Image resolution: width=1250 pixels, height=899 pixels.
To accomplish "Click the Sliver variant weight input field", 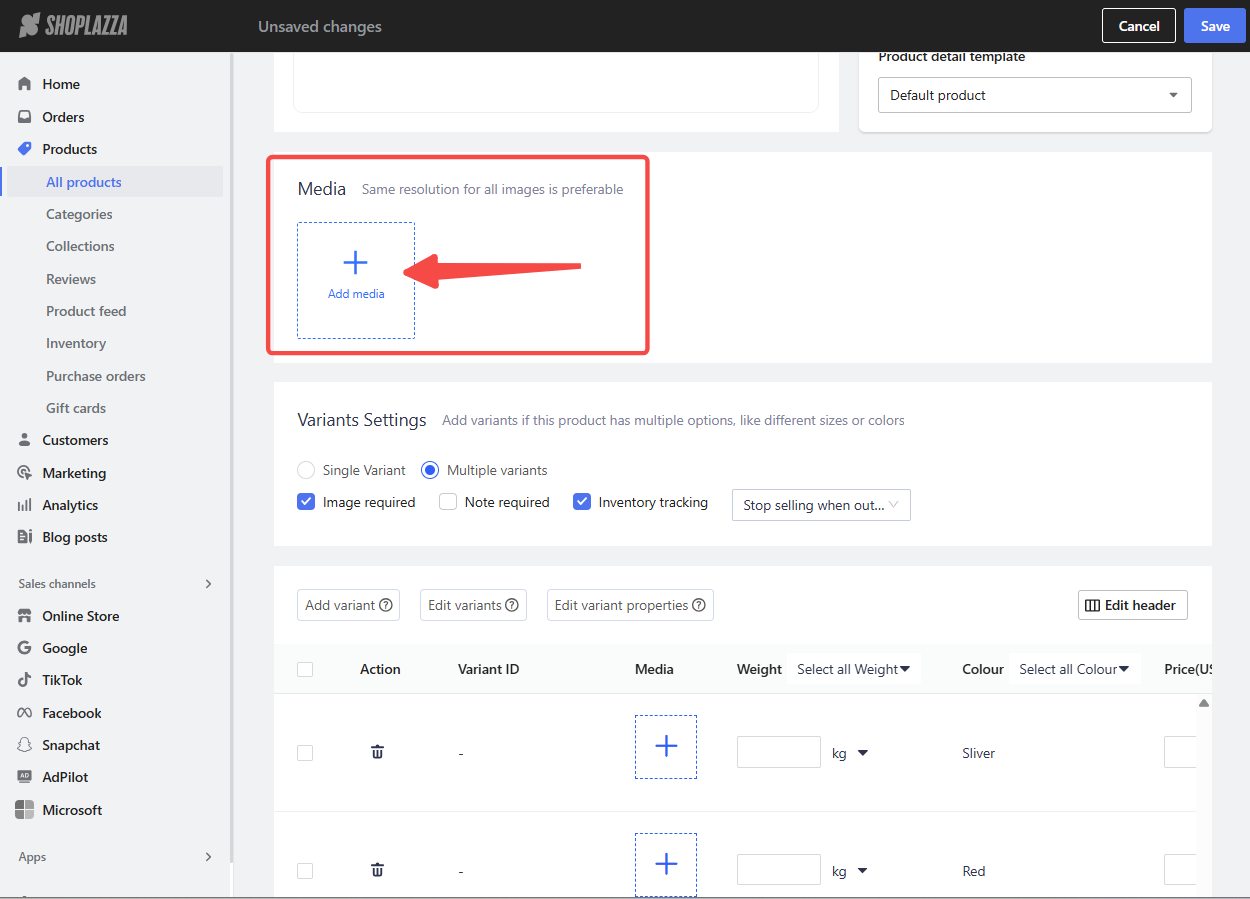I will click(x=779, y=752).
